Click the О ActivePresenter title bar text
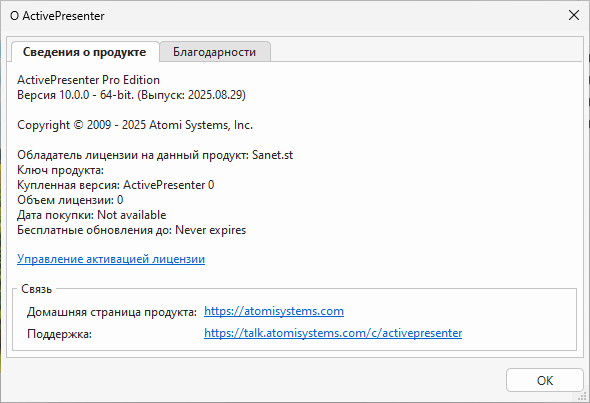 click(x=57, y=16)
